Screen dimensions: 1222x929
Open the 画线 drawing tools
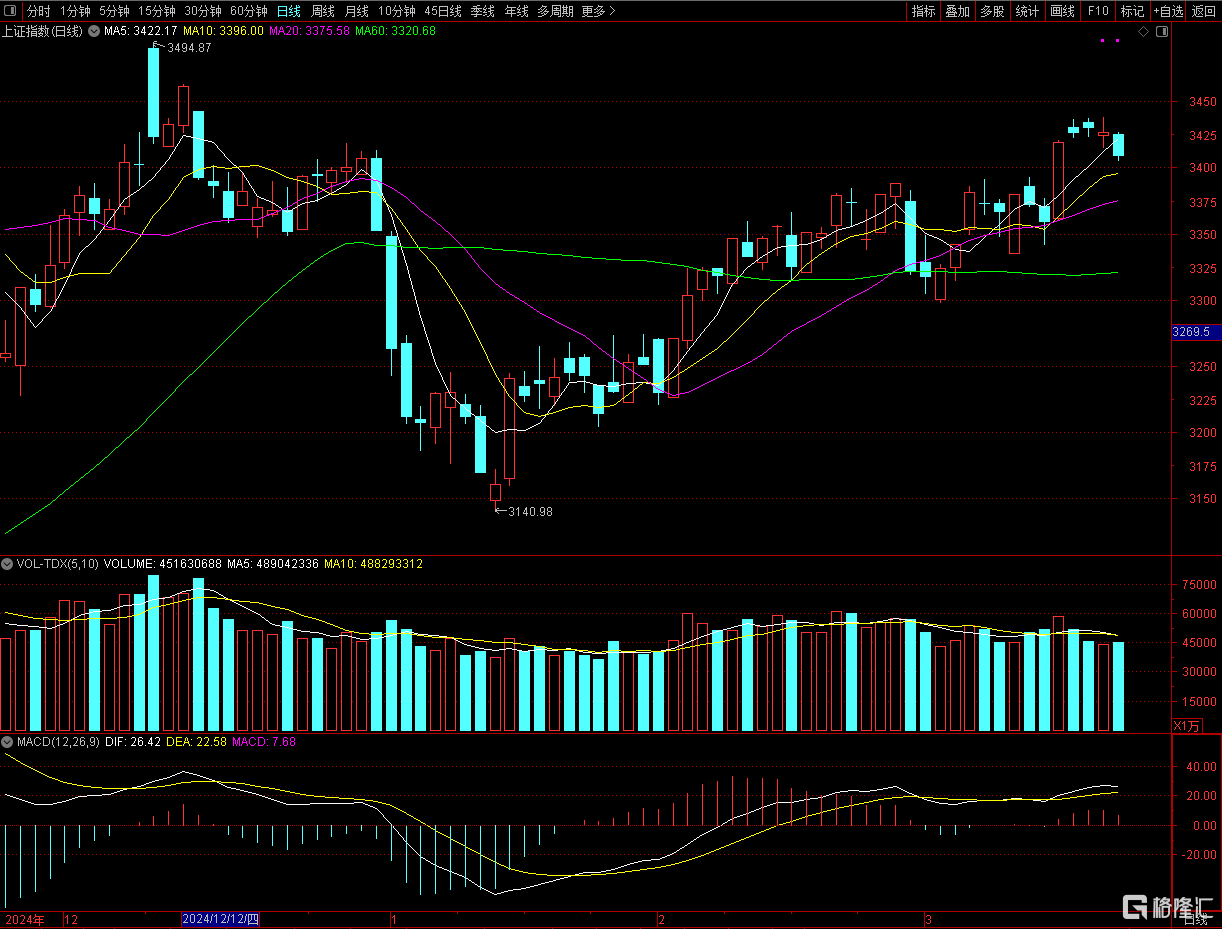click(x=1062, y=11)
